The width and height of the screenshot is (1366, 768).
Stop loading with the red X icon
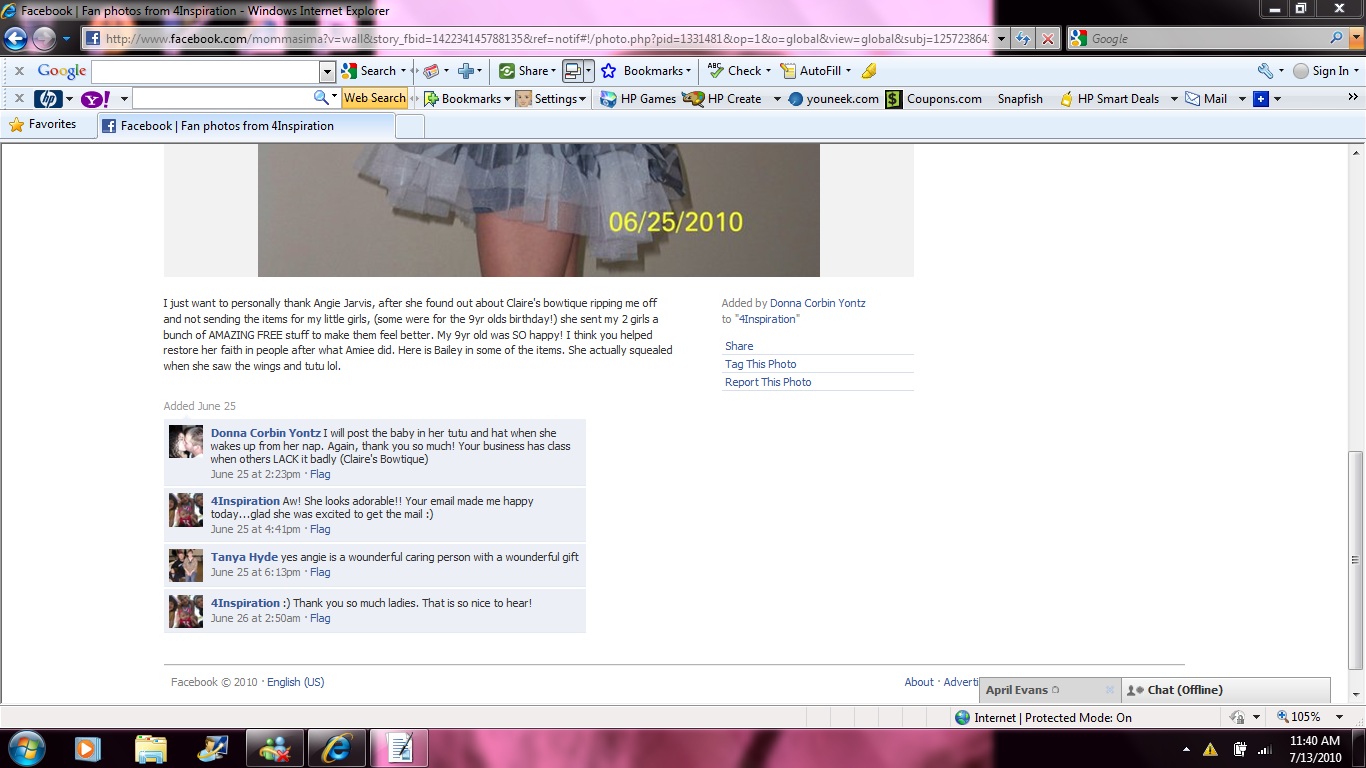pyautogui.click(x=1047, y=39)
